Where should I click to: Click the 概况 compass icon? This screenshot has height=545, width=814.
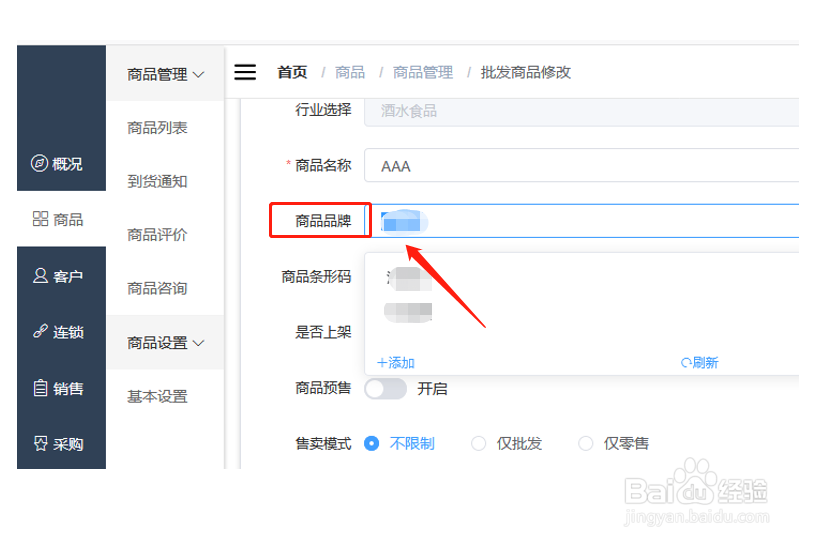[x=39, y=163]
